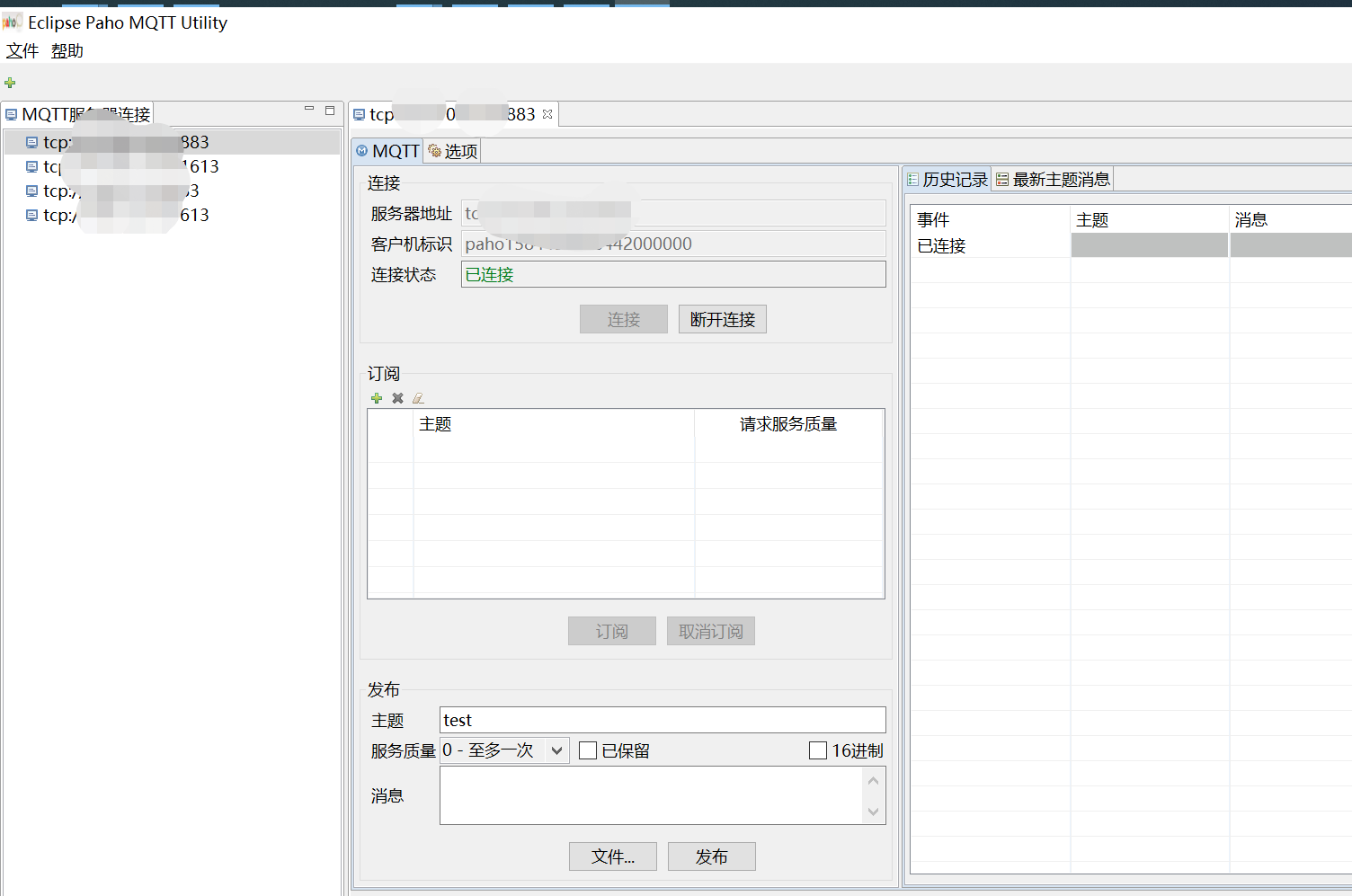
Task: Click the 发布 publish button
Action: click(712, 856)
